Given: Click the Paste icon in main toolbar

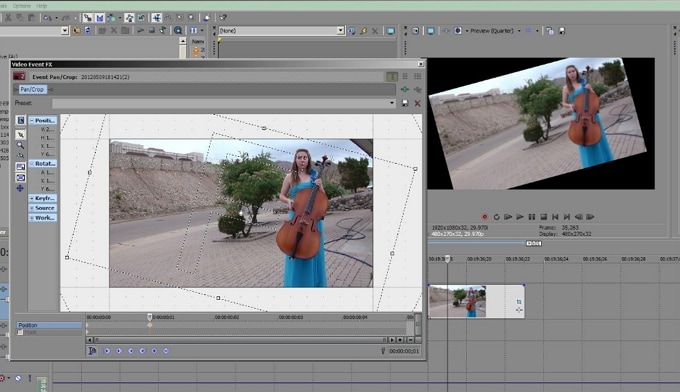Looking at the screenshot, I should (32, 18).
